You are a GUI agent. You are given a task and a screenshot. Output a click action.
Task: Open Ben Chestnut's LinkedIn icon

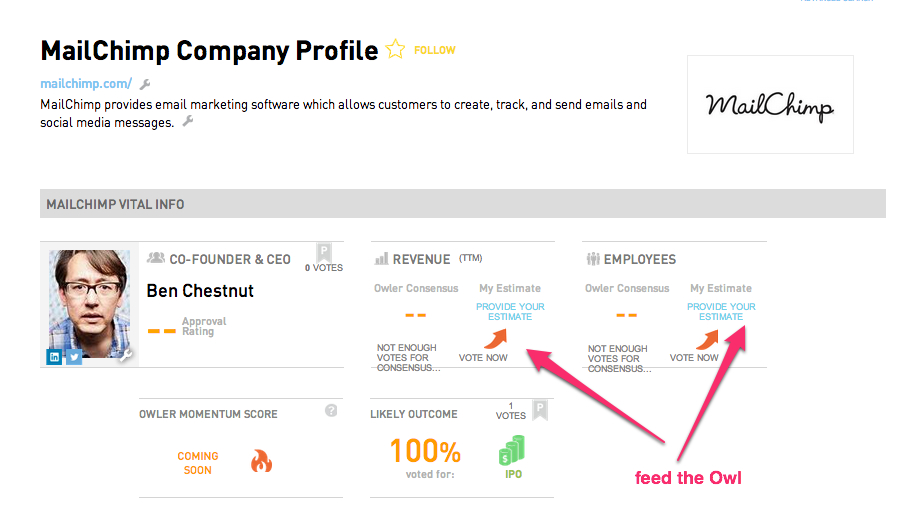pos(54,356)
